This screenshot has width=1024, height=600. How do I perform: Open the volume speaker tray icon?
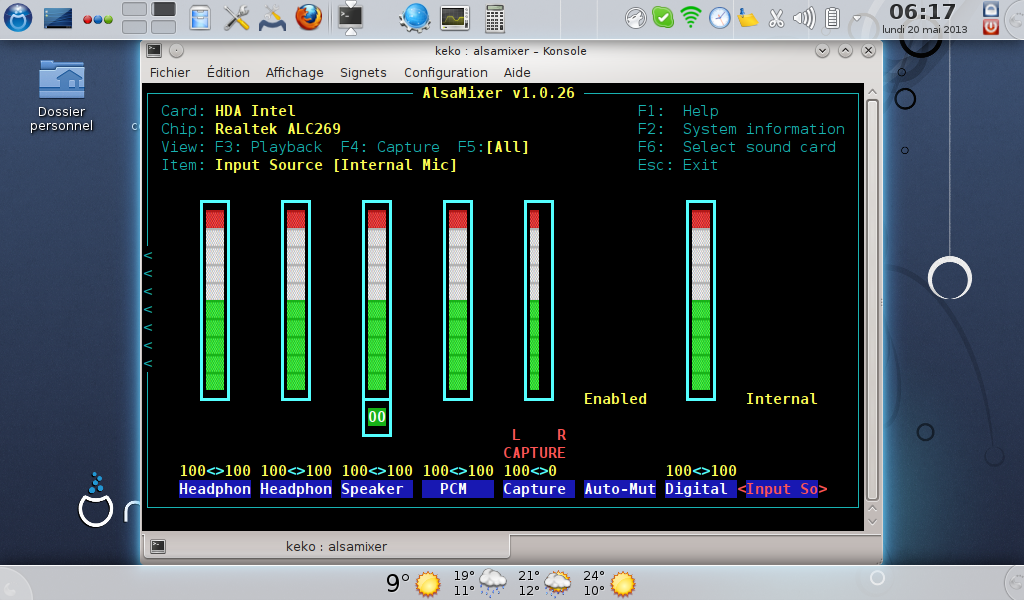tap(804, 18)
